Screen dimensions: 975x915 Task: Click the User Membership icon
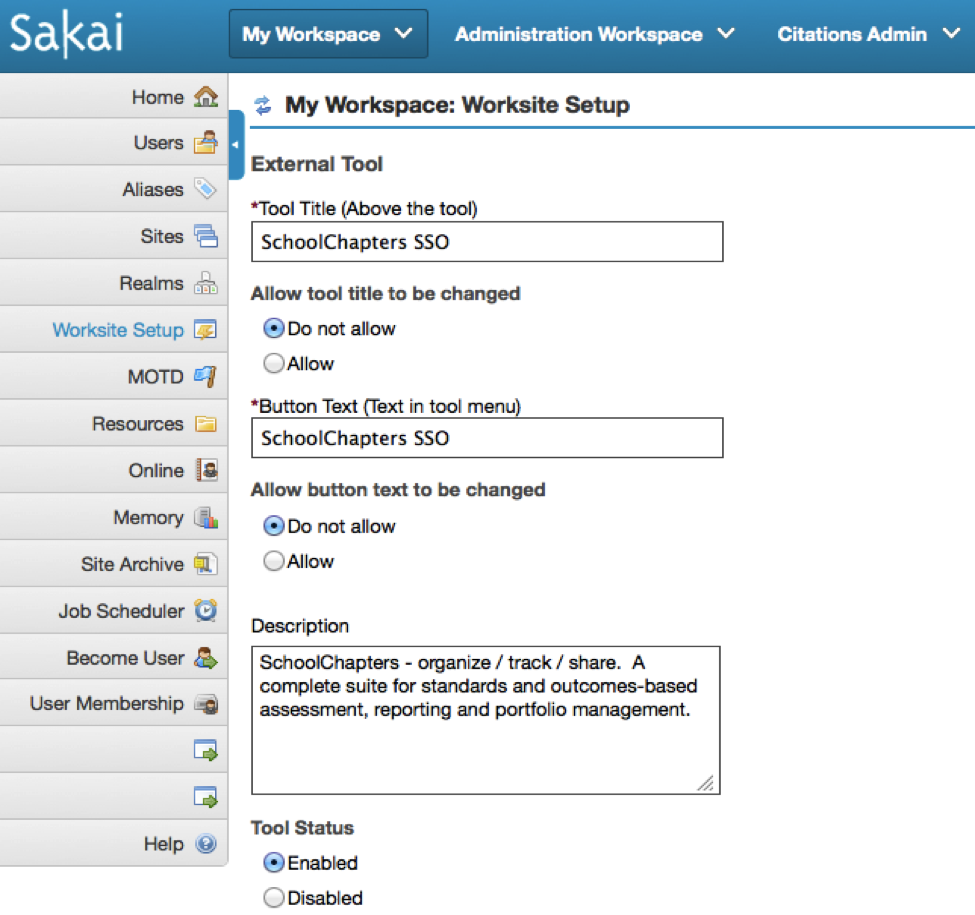tap(206, 704)
